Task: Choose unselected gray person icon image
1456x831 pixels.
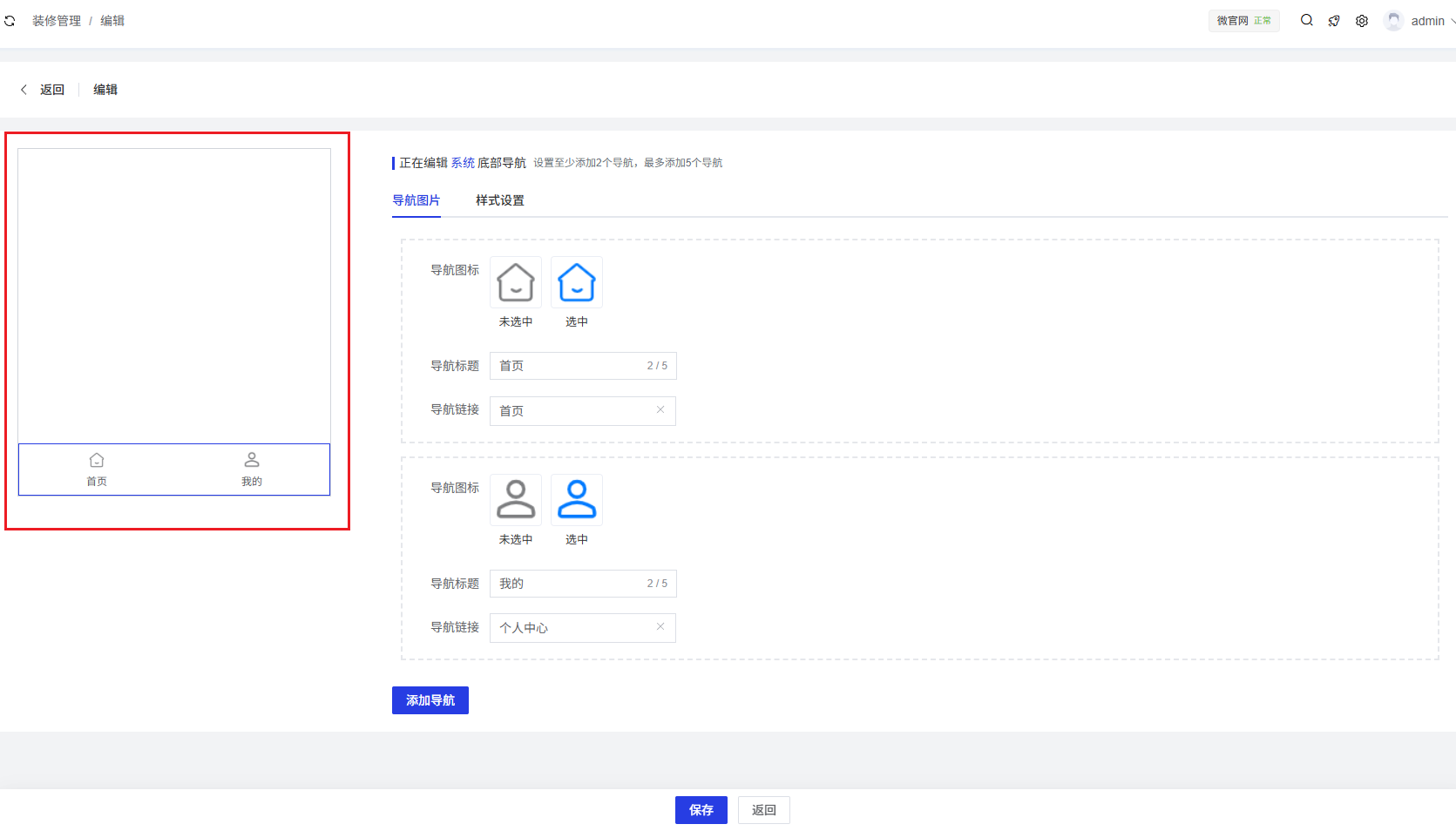Action: (x=516, y=500)
